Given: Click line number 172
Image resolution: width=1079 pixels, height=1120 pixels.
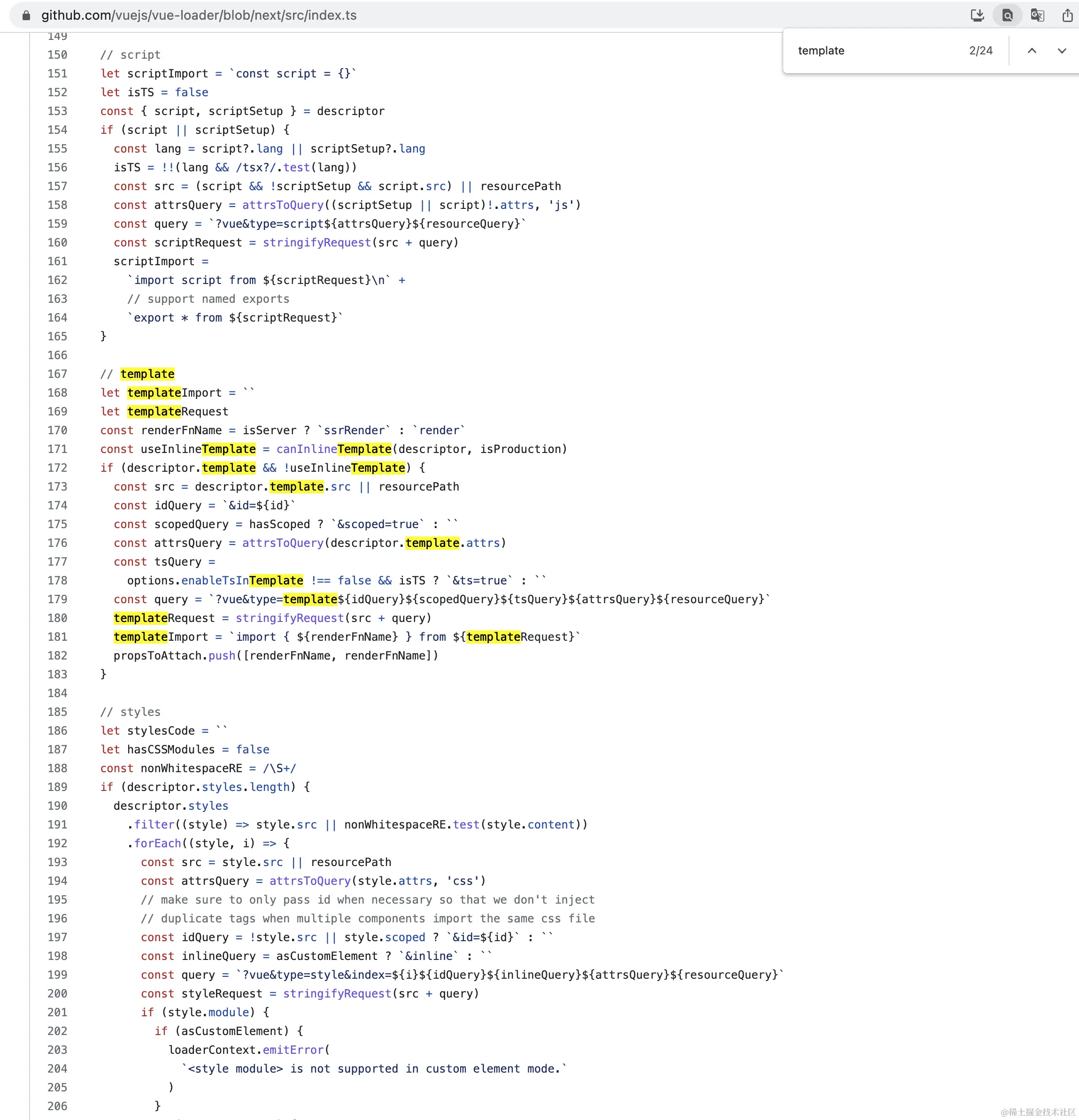Looking at the screenshot, I should point(57,468).
